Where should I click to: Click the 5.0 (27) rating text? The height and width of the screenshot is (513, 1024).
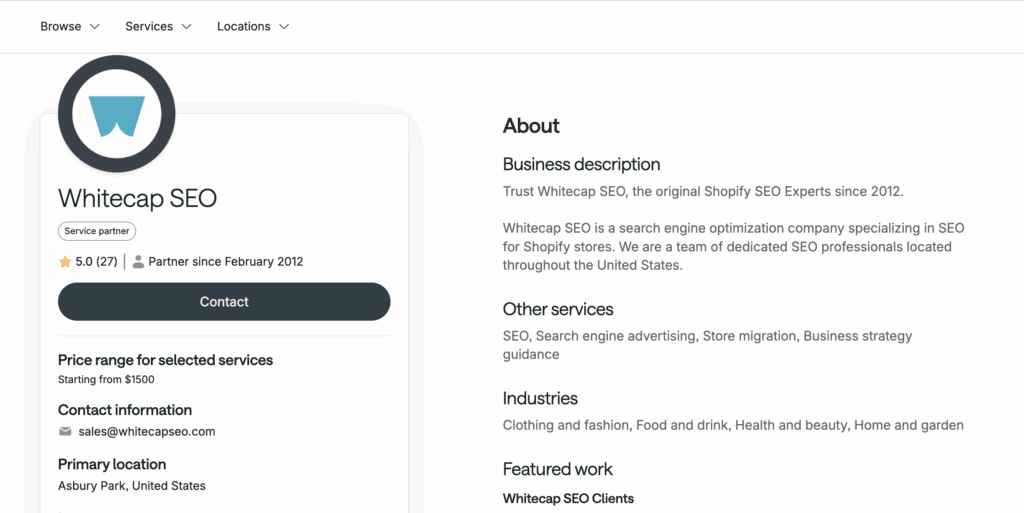(97, 262)
